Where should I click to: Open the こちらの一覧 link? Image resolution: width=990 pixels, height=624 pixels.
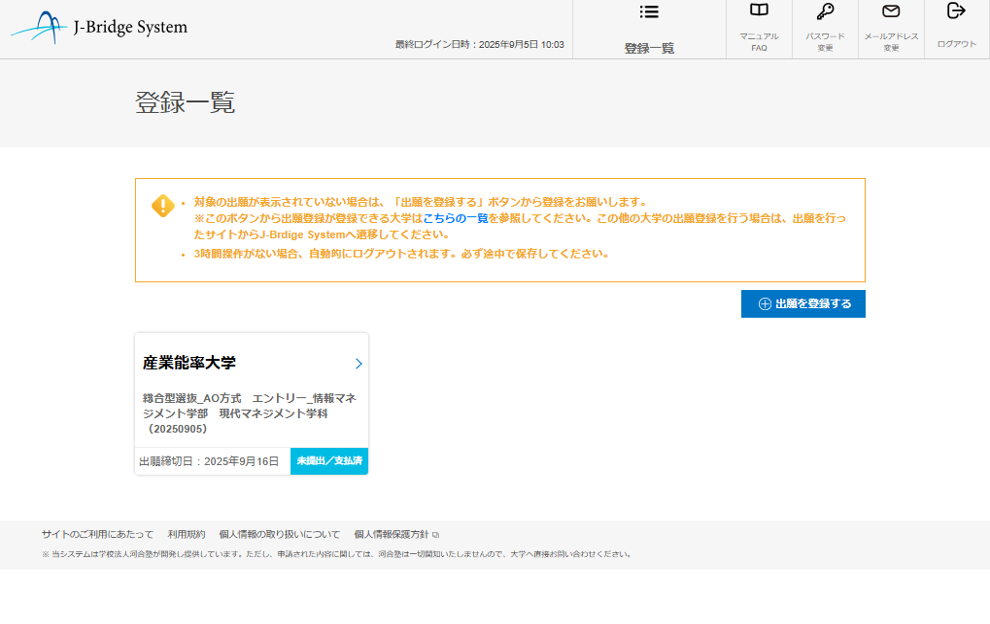click(455, 218)
